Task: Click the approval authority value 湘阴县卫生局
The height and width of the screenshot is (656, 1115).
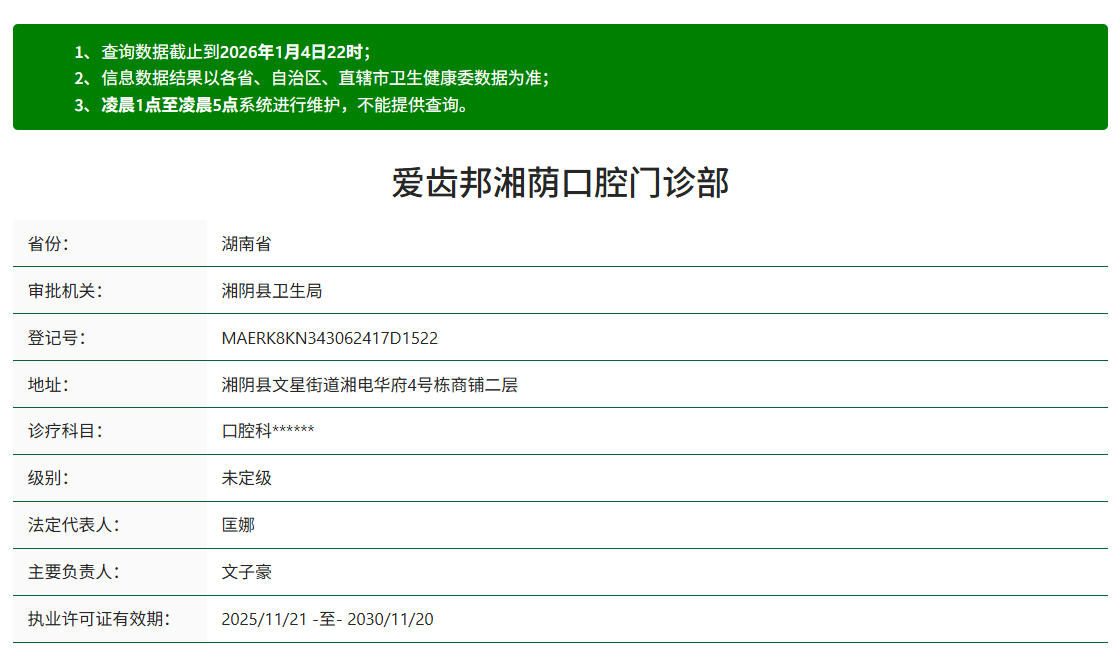Action: [271, 291]
